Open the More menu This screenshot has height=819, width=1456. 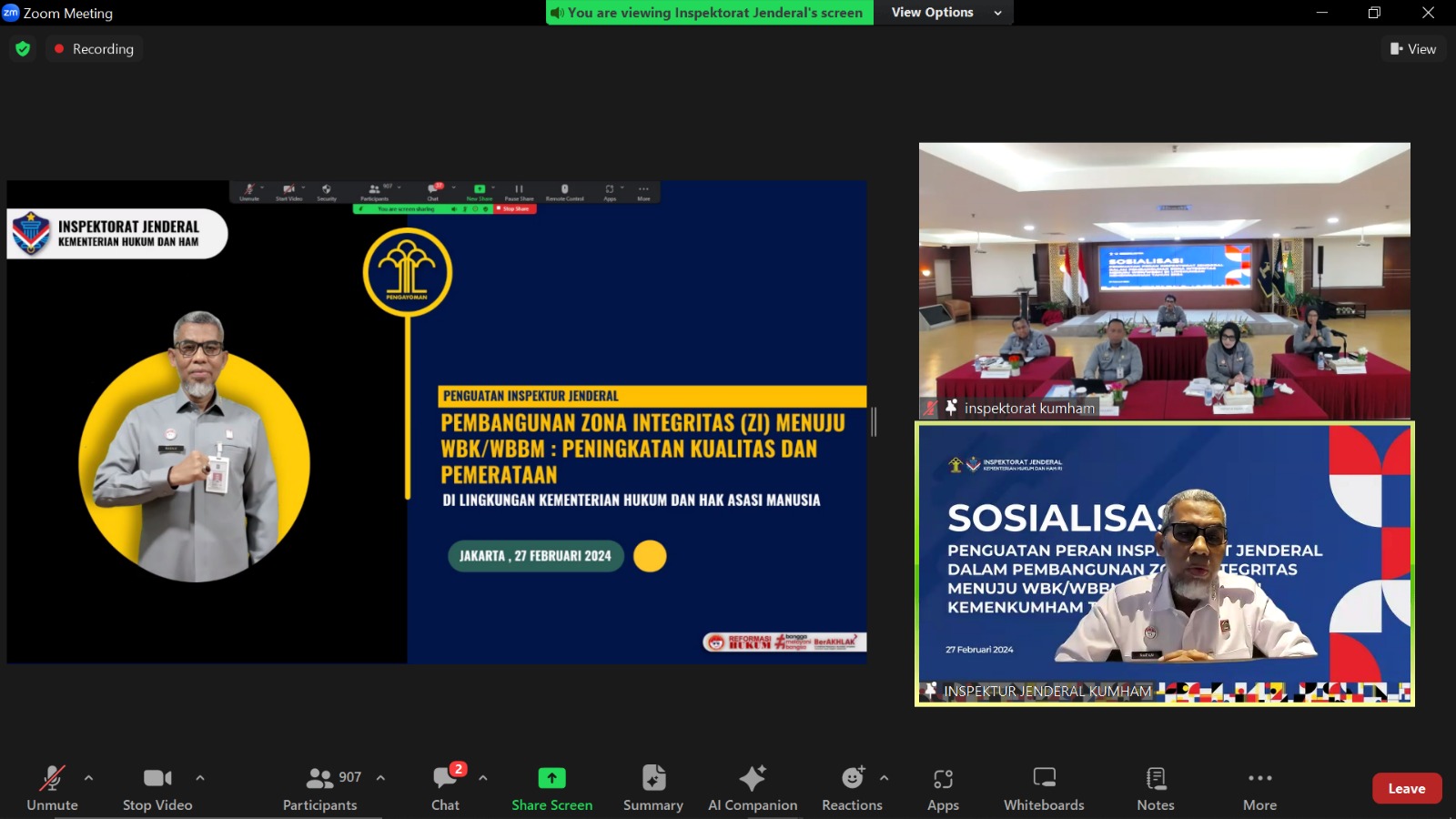coord(1259,788)
